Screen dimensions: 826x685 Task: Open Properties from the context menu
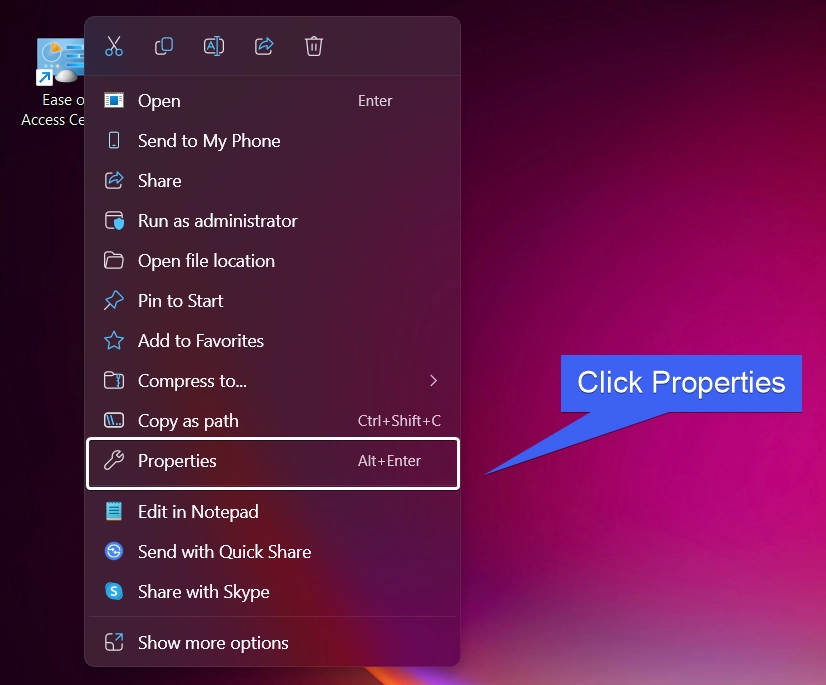(272, 463)
